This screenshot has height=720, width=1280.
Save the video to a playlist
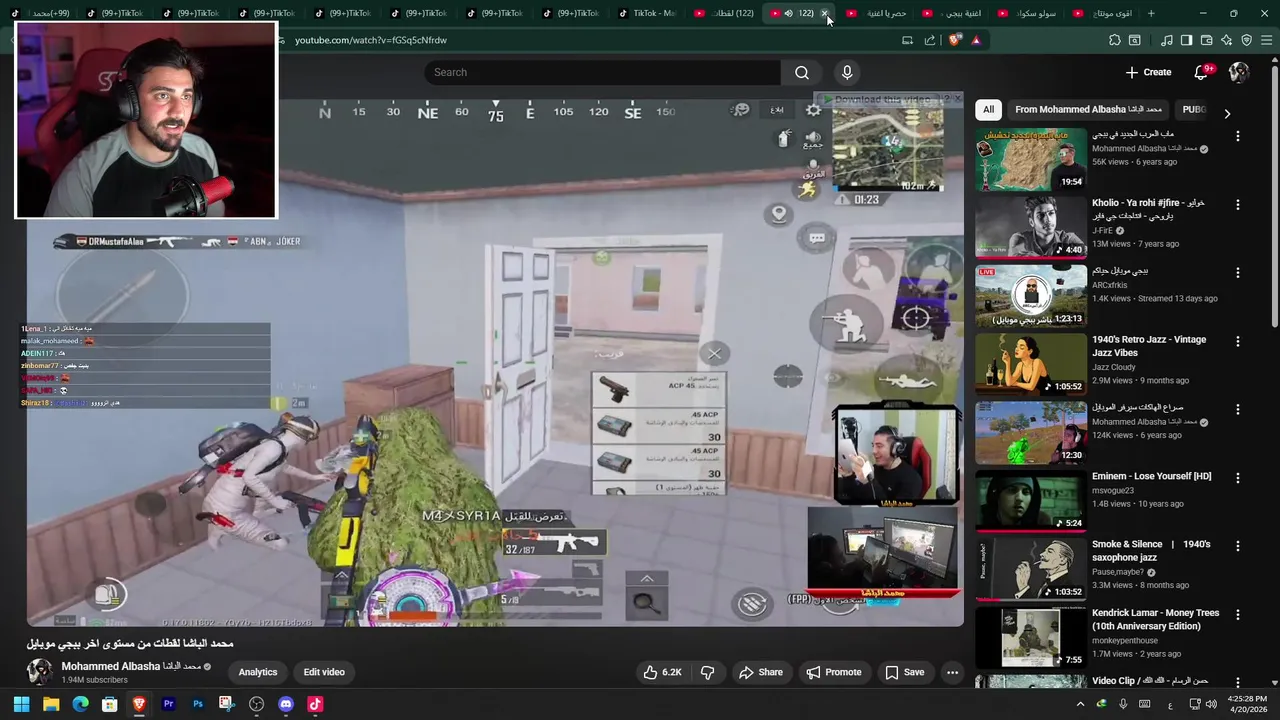[x=904, y=672]
